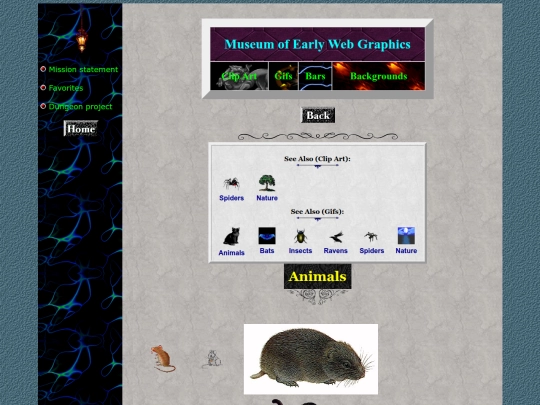Viewport: 540px width, 405px height.
Task: Click the yellow Animals heading banner
Action: tap(318, 277)
